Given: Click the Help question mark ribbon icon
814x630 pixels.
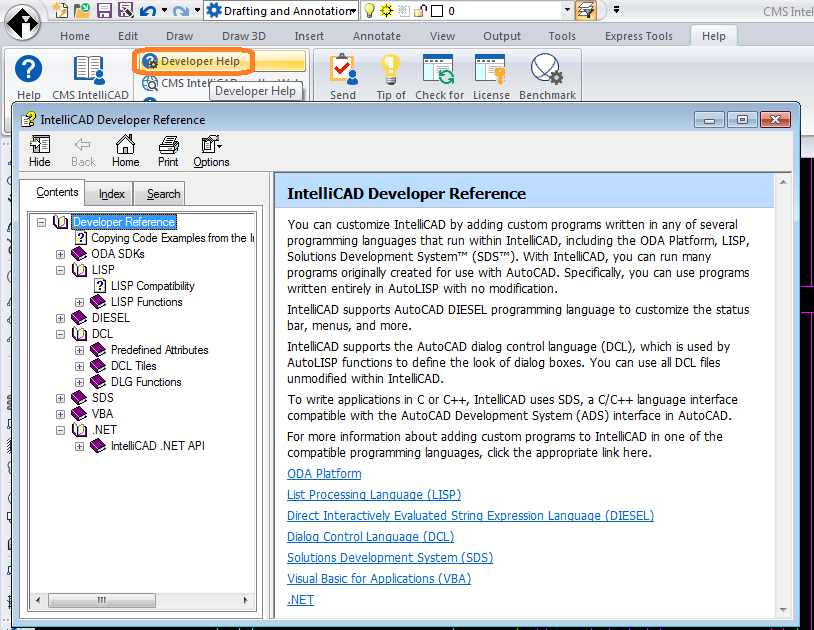Looking at the screenshot, I should click(29, 69).
